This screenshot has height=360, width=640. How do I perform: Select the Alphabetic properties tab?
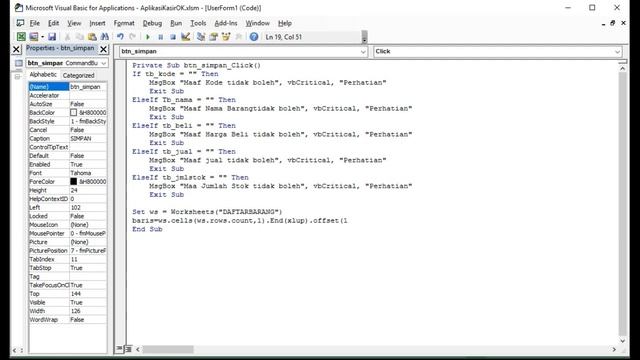pyautogui.click(x=43, y=75)
